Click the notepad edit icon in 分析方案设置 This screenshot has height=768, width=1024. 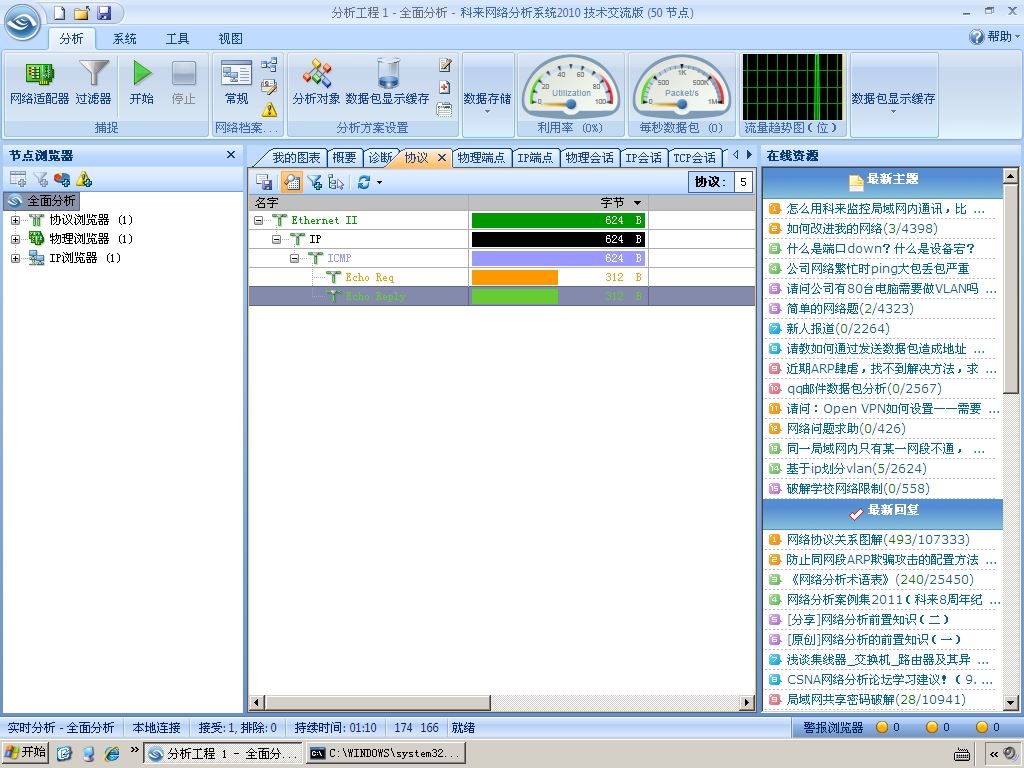click(445, 65)
